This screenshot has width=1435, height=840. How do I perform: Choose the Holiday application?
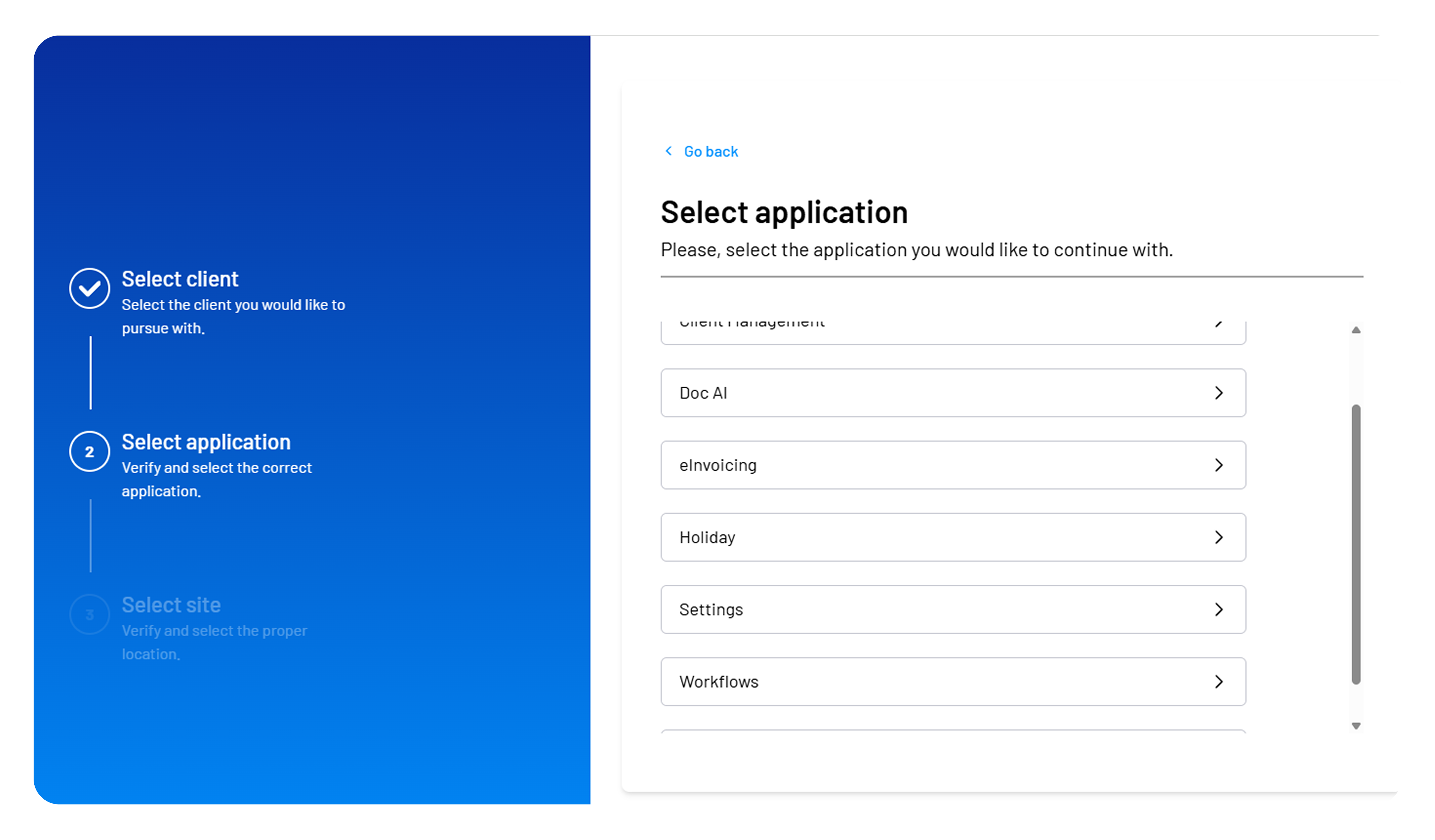tap(953, 537)
